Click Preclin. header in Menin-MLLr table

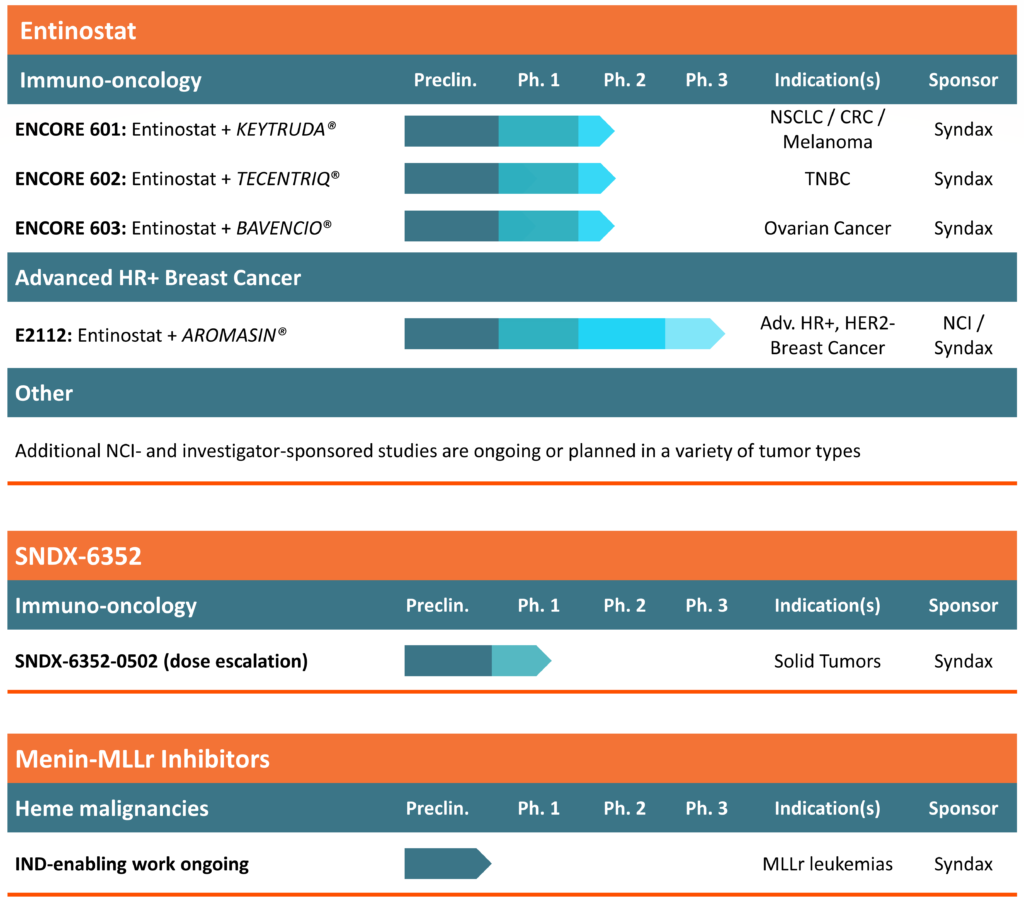pos(438,809)
